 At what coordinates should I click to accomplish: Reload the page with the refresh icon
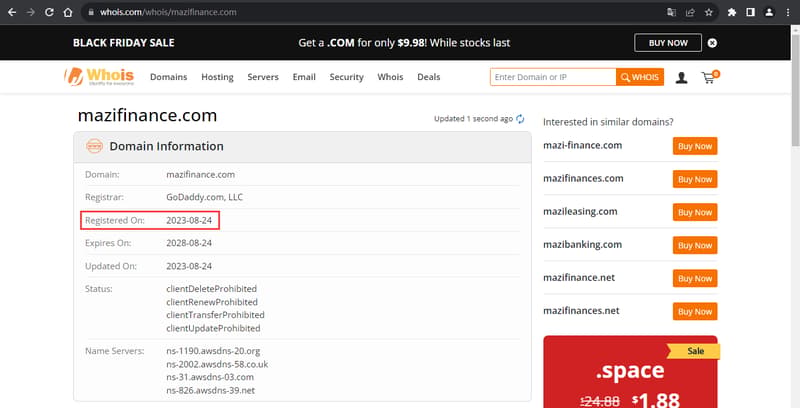[x=49, y=12]
